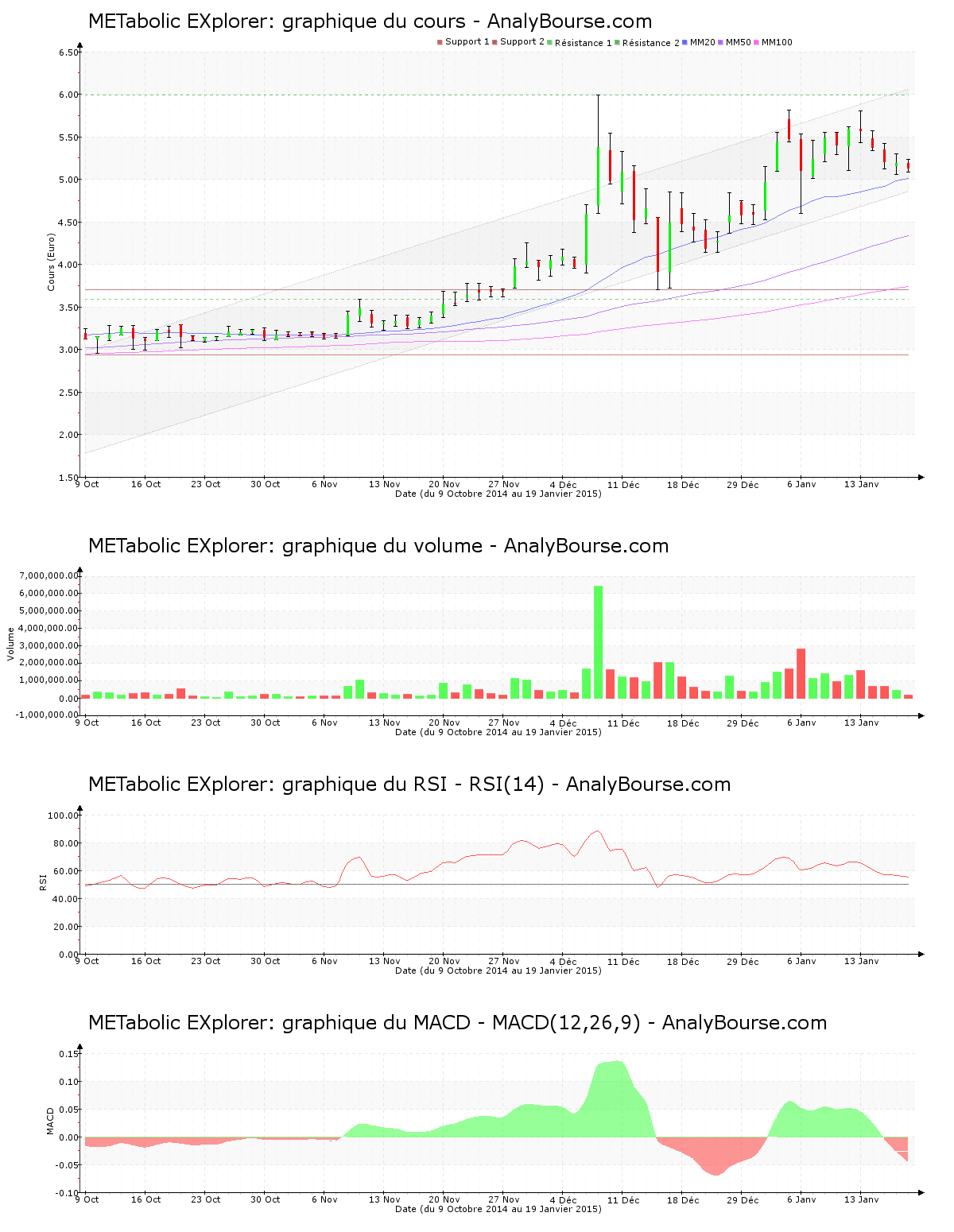The width and height of the screenshot is (954, 1232).
Task: Click the 80.00 label on RSI axis
Action: point(66,843)
